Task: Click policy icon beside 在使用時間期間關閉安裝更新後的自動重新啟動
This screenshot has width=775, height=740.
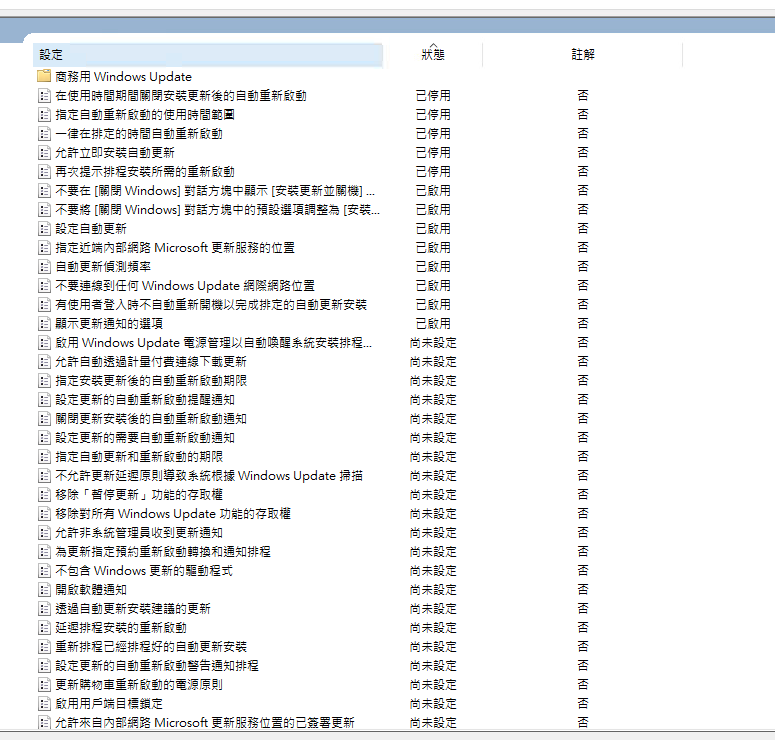Action: point(44,95)
